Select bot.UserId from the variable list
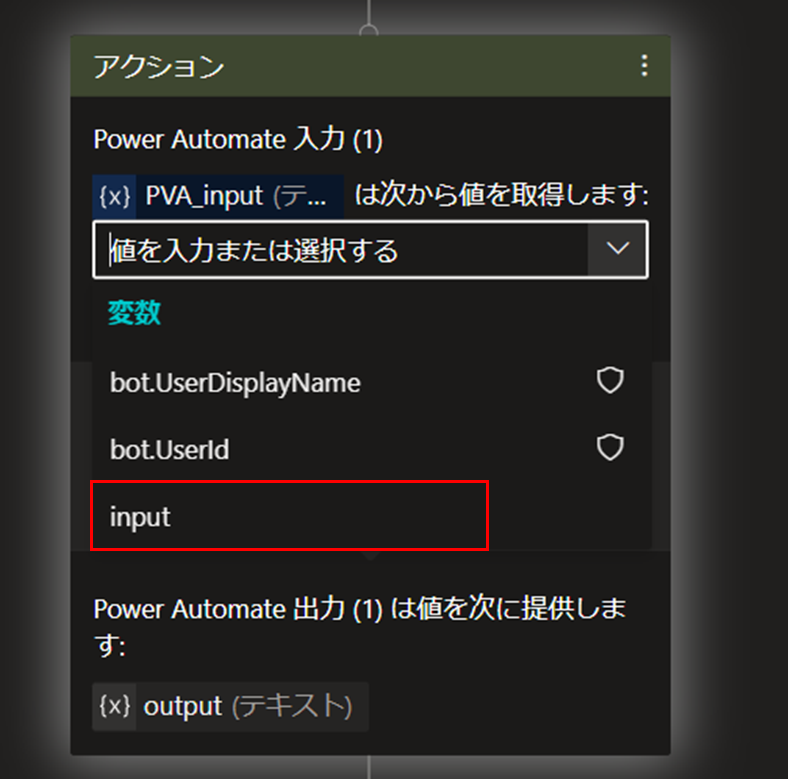The width and height of the screenshot is (788, 779). [x=371, y=448]
